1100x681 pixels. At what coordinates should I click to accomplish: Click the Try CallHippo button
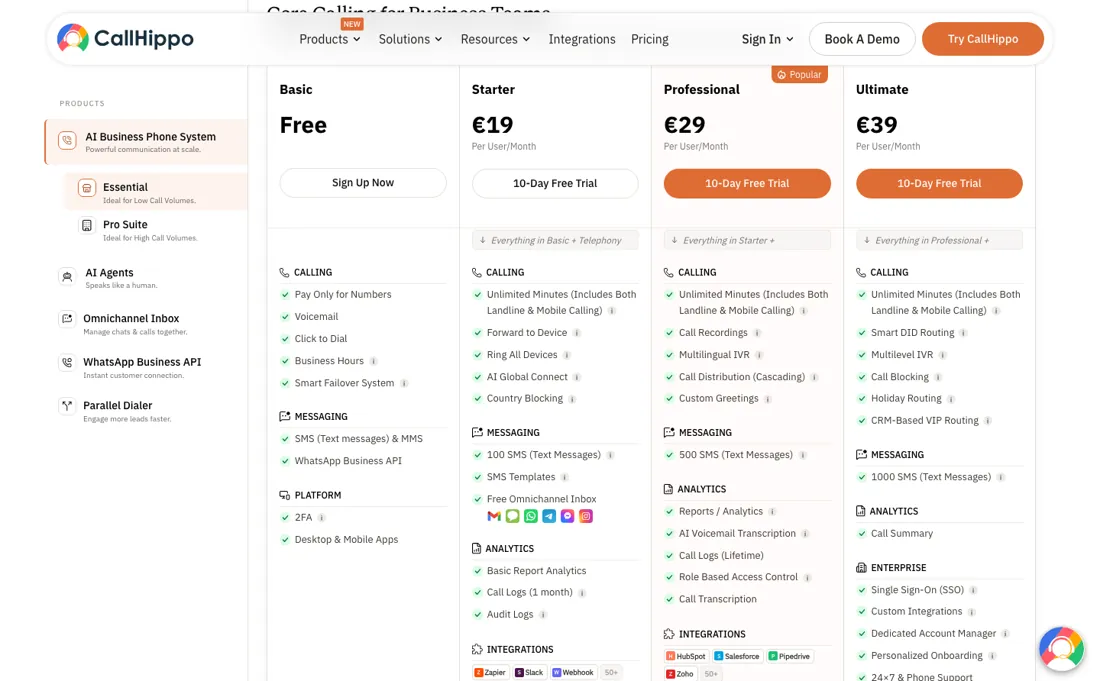coord(982,39)
